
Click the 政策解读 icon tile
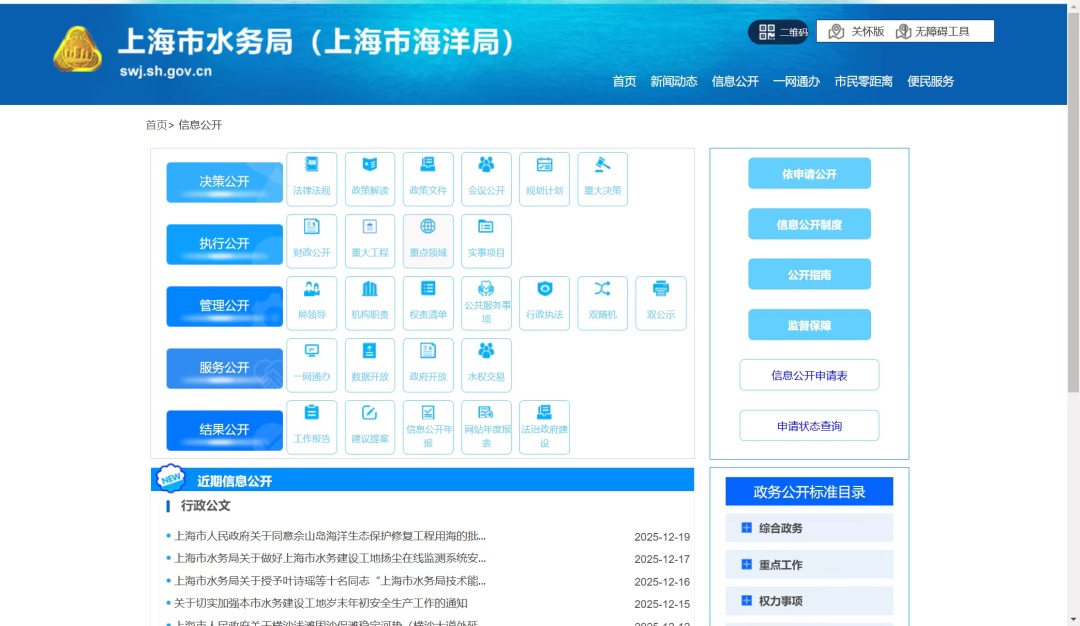369,179
